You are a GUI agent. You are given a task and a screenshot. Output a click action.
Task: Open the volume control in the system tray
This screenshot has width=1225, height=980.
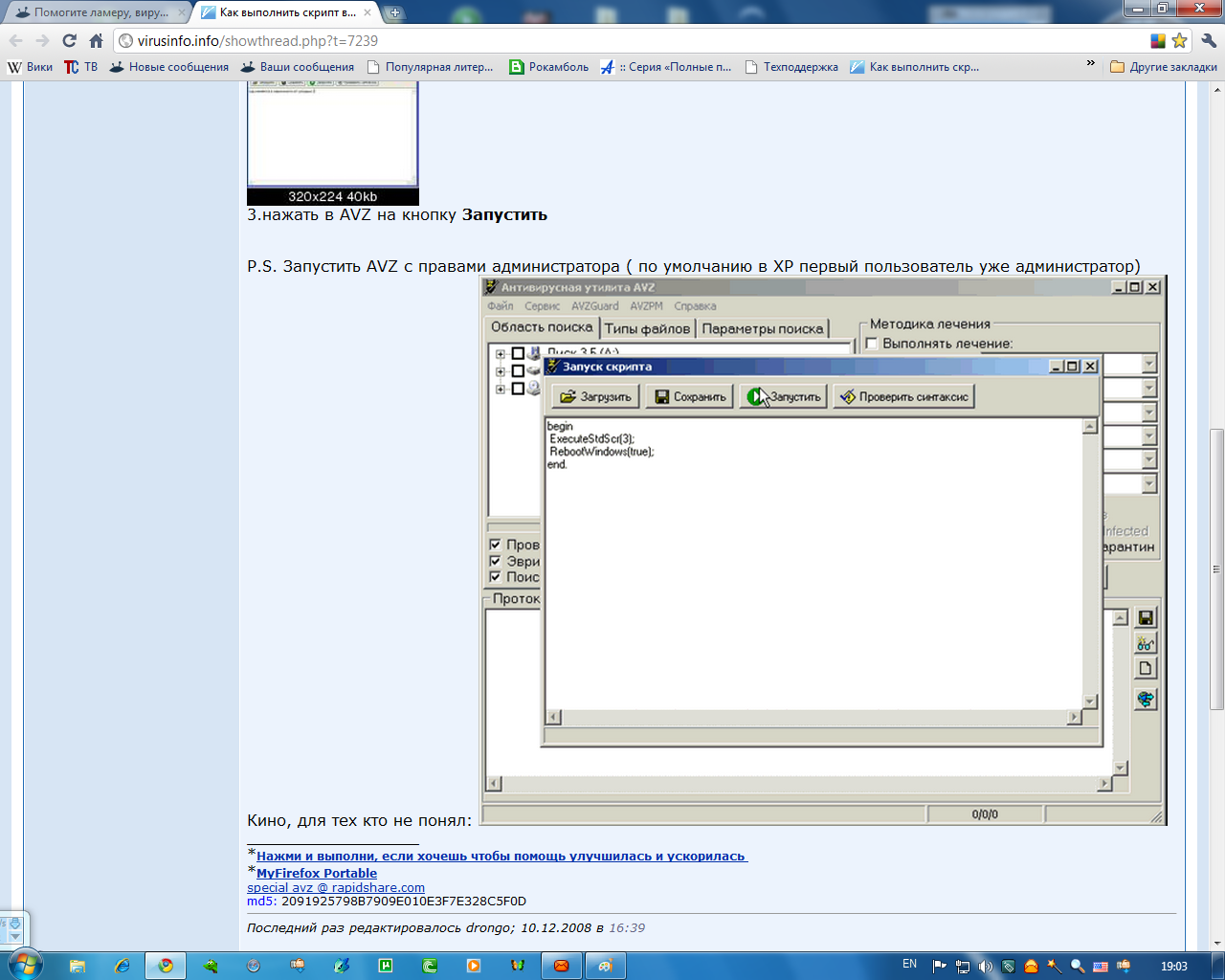(985, 967)
